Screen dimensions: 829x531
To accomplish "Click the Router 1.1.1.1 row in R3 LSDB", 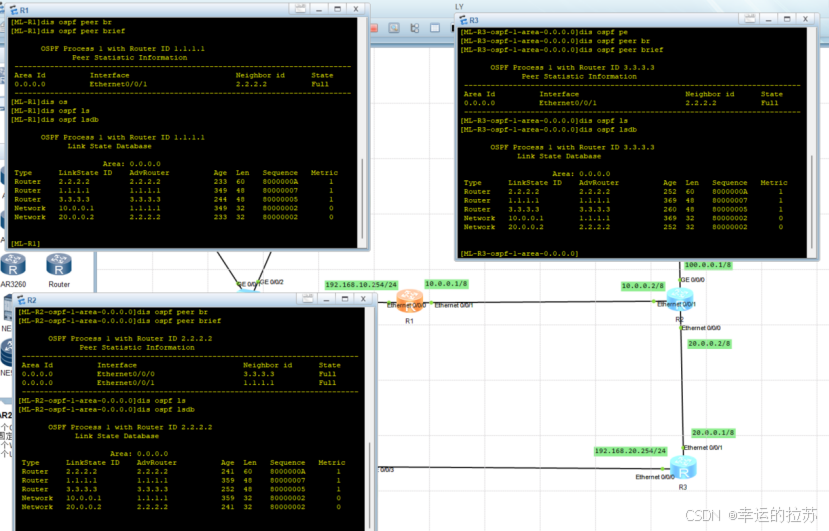I will (623, 200).
